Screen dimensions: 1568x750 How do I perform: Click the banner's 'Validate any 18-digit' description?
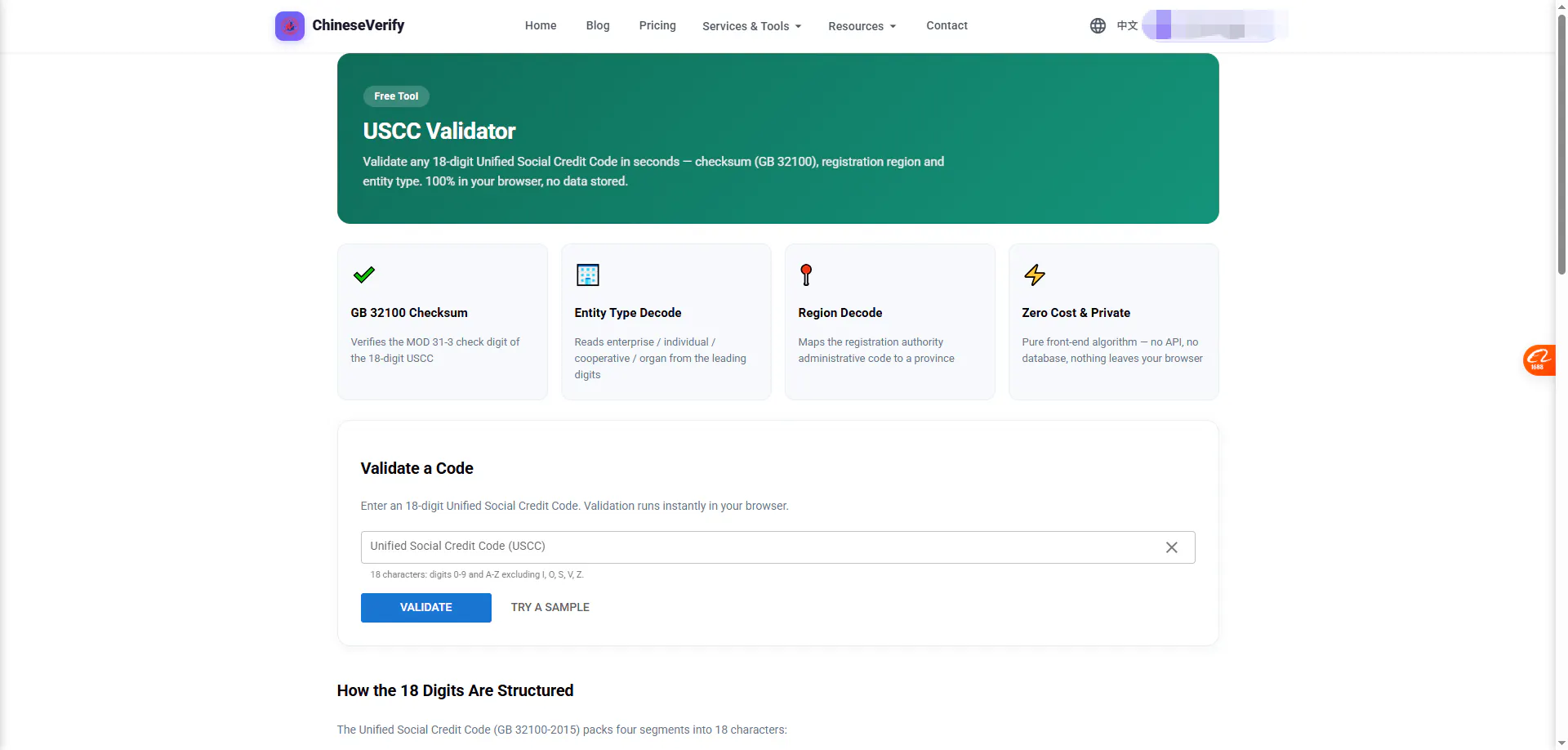[653, 172]
